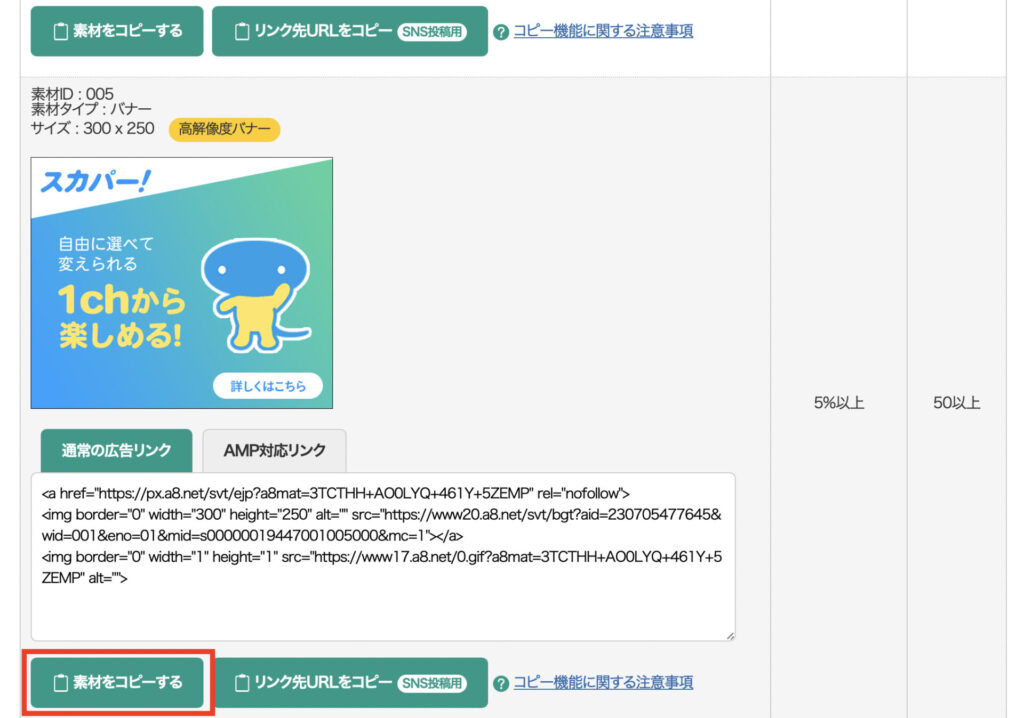Open コピー機能に関する注意事項 link above 素材ID 005
Image resolution: width=1024 pixels, height=718 pixels.
[x=603, y=31]
